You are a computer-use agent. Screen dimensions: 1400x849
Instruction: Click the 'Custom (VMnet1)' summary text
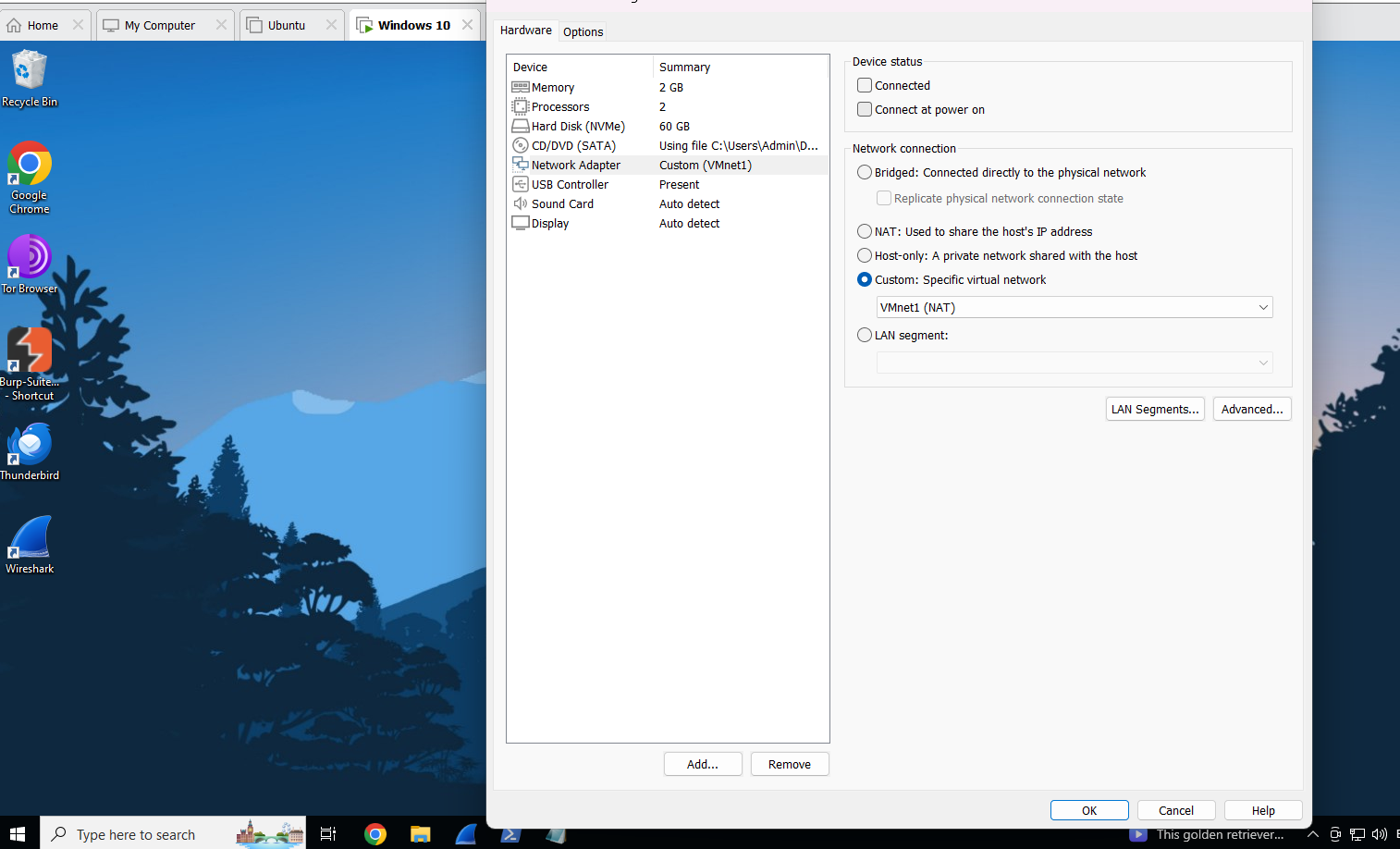tap(706, 165)
